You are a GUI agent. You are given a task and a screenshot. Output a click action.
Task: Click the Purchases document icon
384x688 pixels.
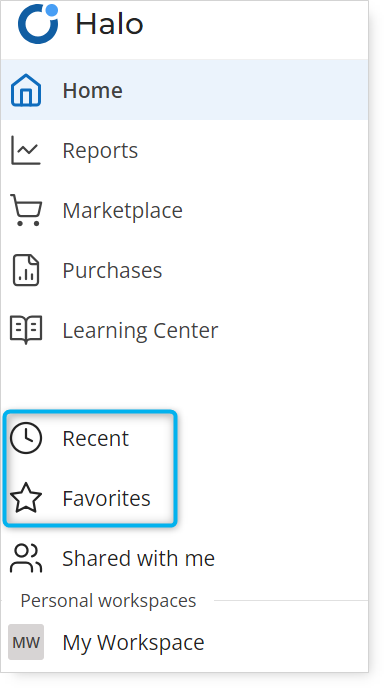coord(26,270)
